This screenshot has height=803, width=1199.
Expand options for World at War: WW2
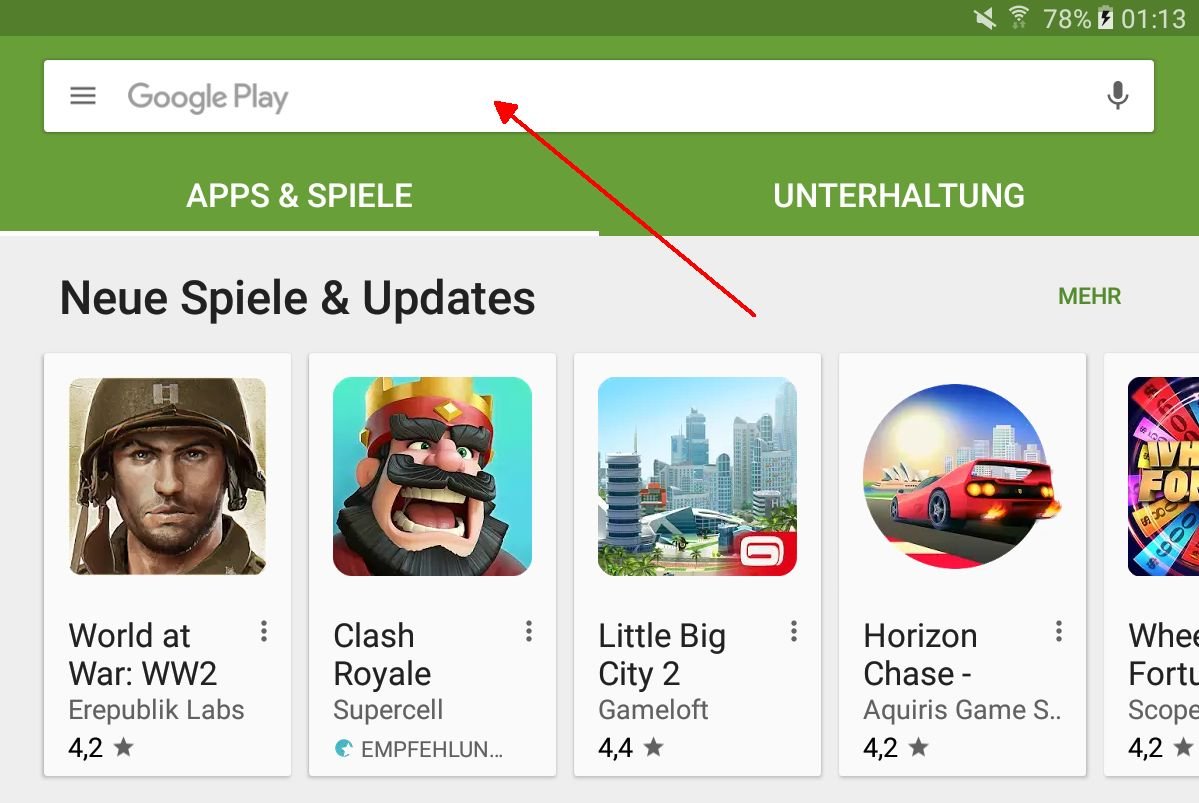(x=264, y=632)
